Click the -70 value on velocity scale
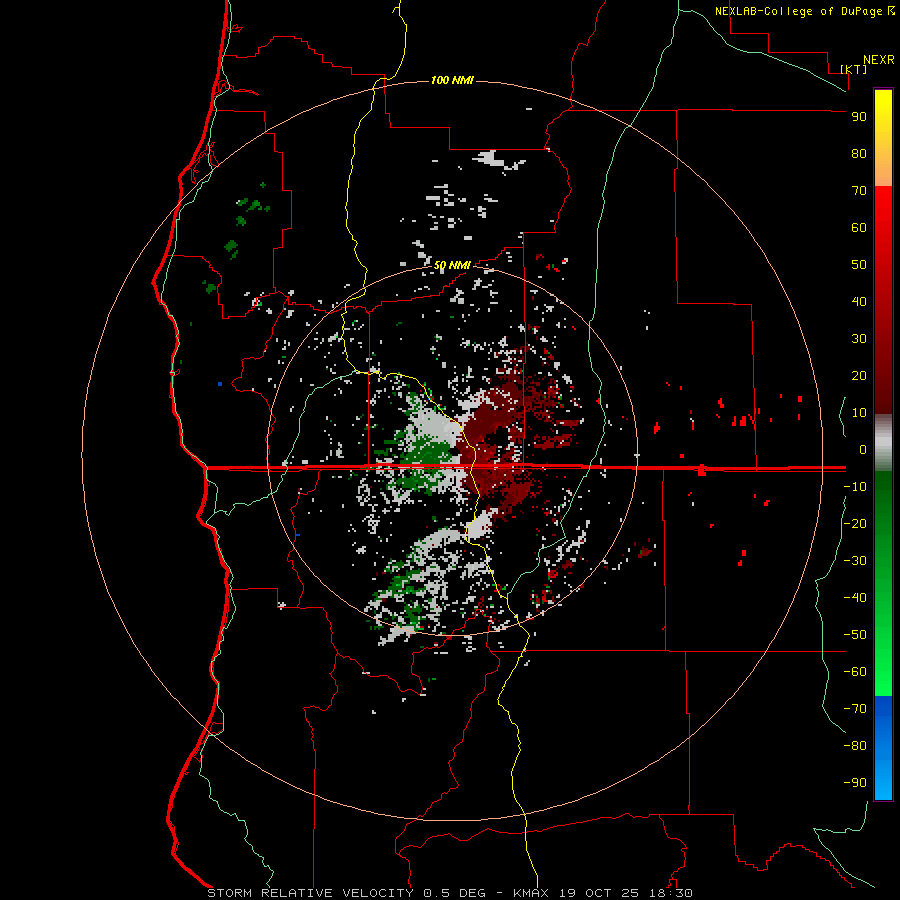The height and width of the screenshot is (900, 900). click(x=855, y=708)
